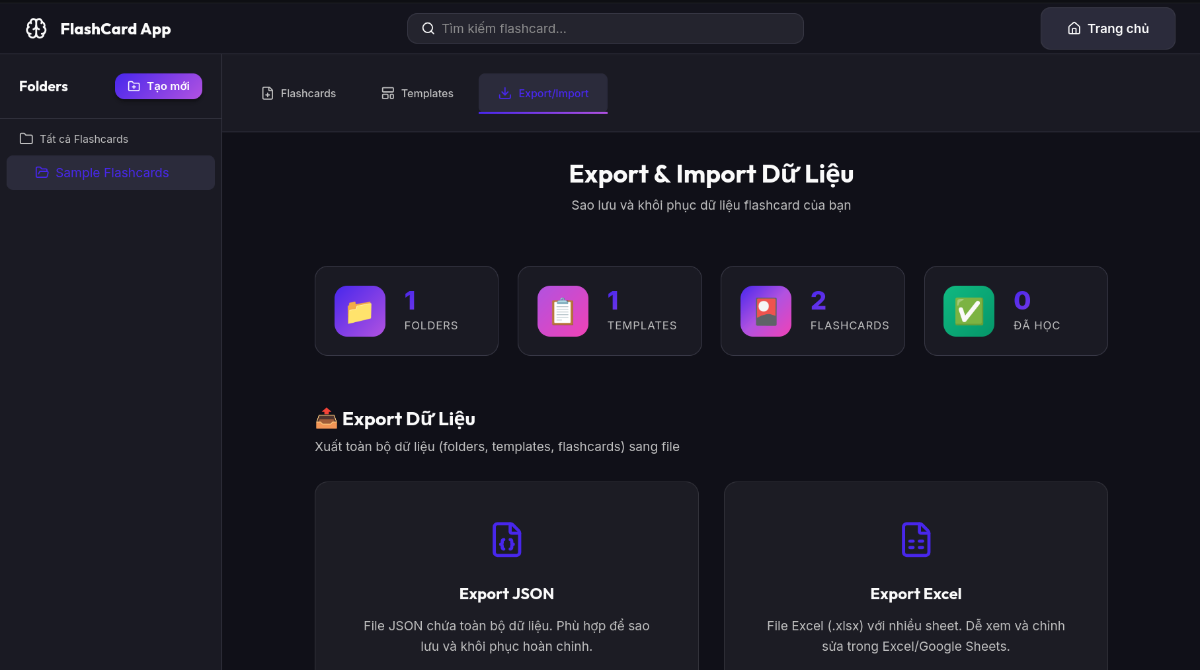1200x670 pixels.
Task: Click the FlashCard App title text
Action: (x=115, y=29)
